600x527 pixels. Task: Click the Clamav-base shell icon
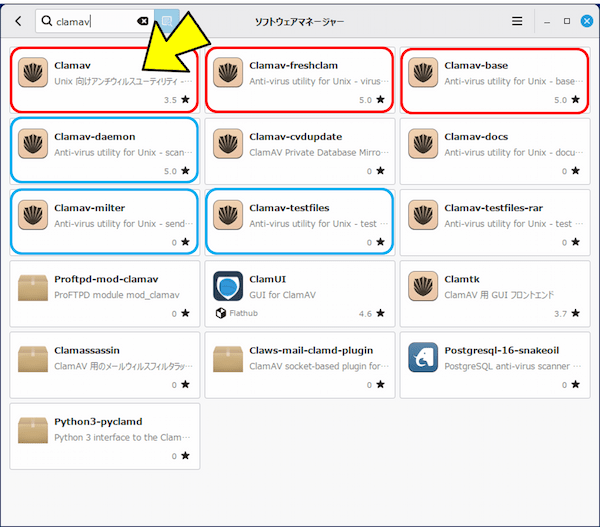point(423,72)
